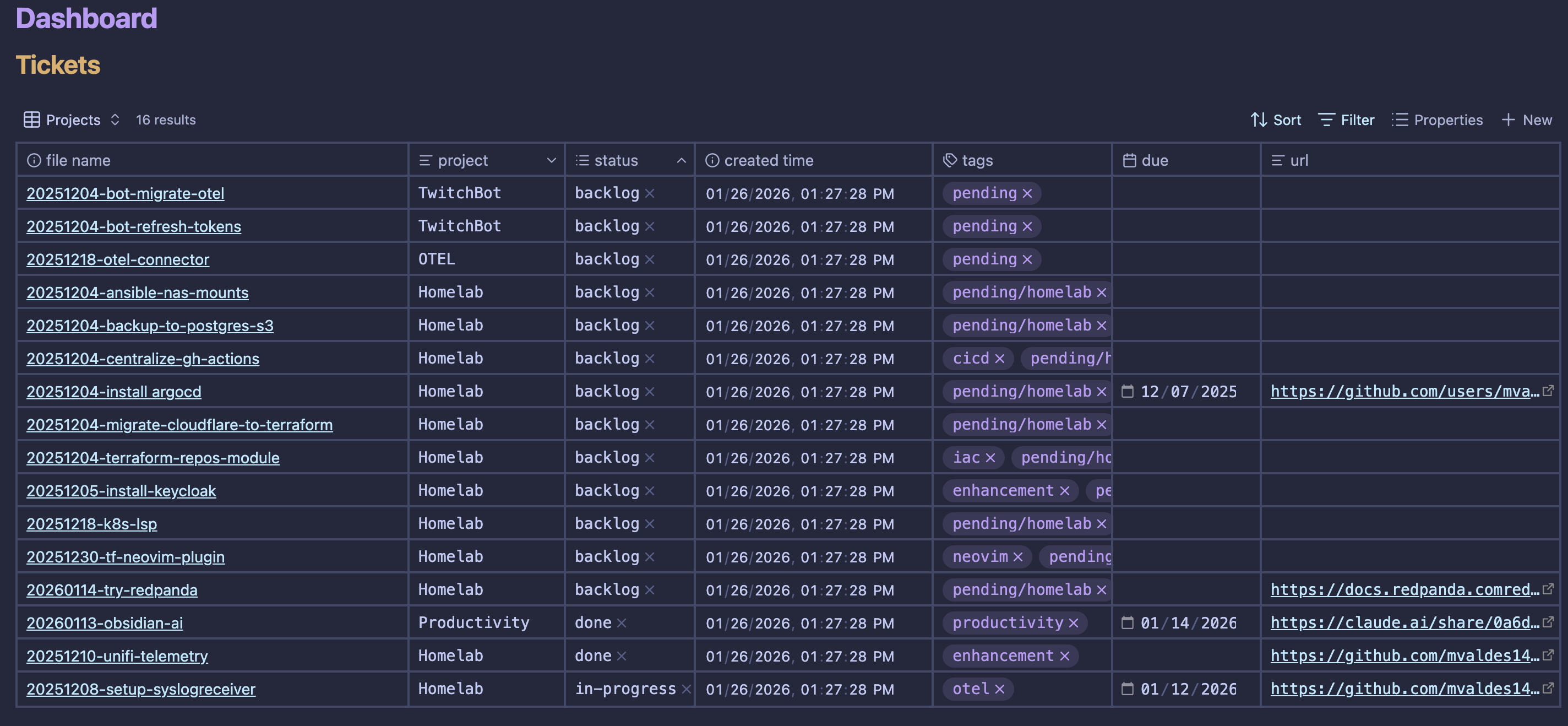Click the calendar icon in the due column header

tap(1130, 160)
